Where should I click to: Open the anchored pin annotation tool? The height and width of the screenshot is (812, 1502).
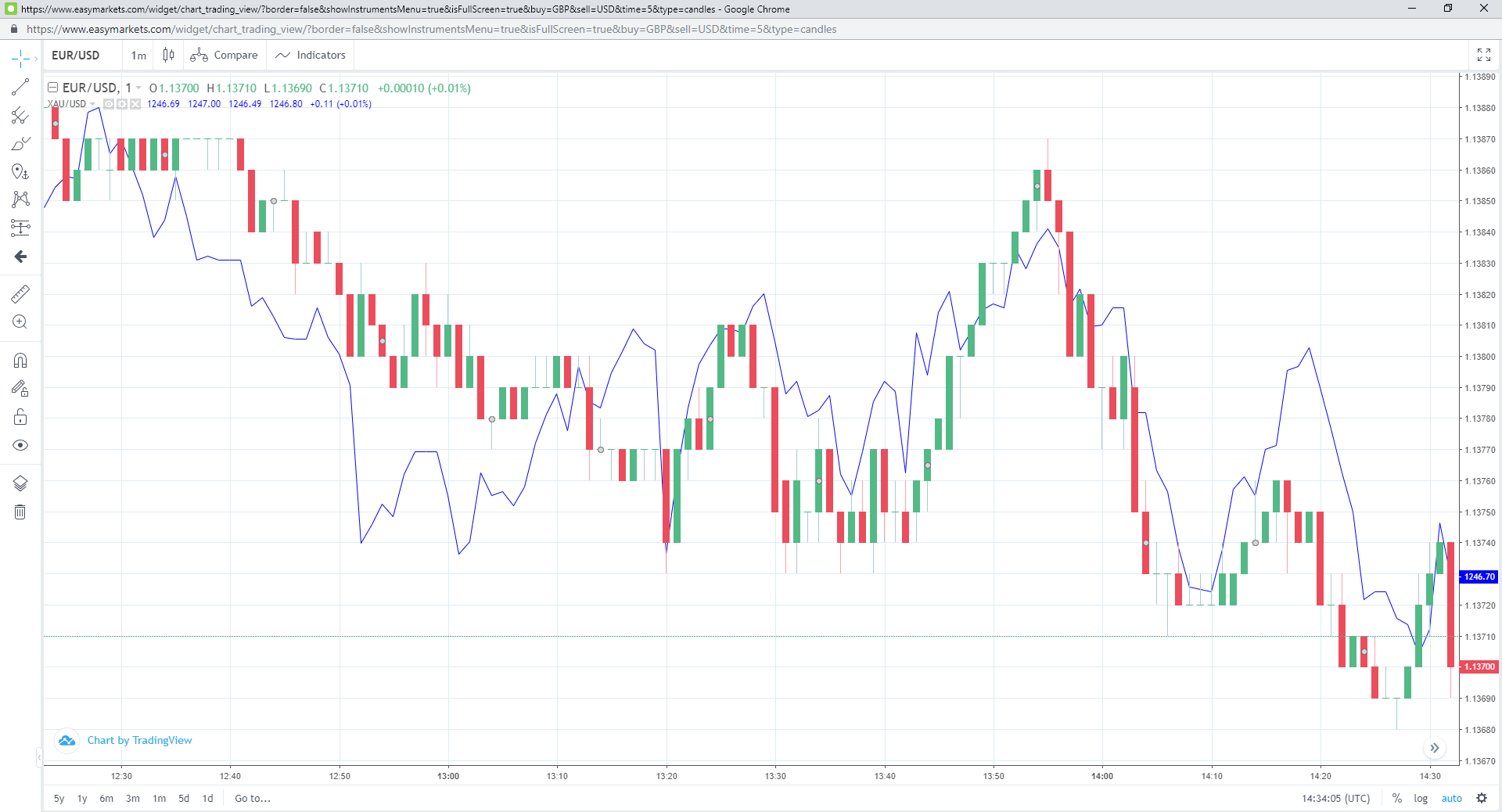[20, 171]
